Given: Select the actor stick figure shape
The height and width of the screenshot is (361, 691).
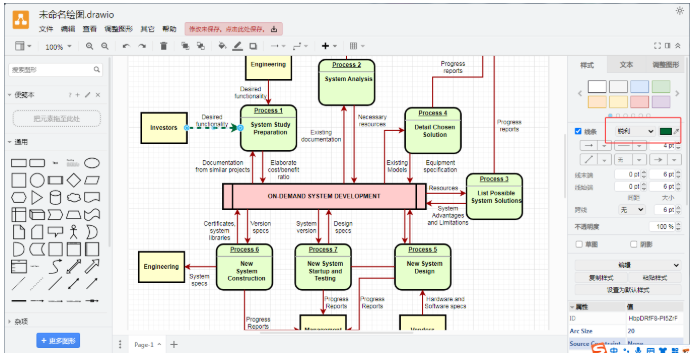Looking at the screenshot, I should coord(74,232).
